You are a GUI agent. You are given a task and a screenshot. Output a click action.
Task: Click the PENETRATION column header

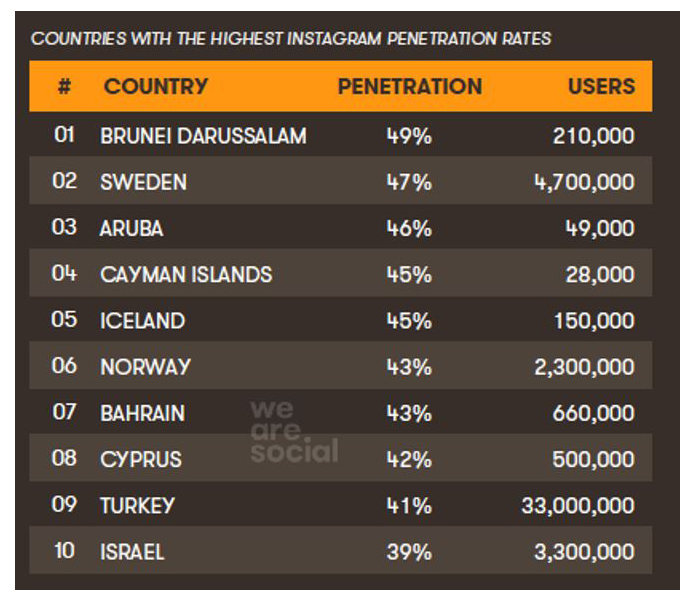[410, 86]
